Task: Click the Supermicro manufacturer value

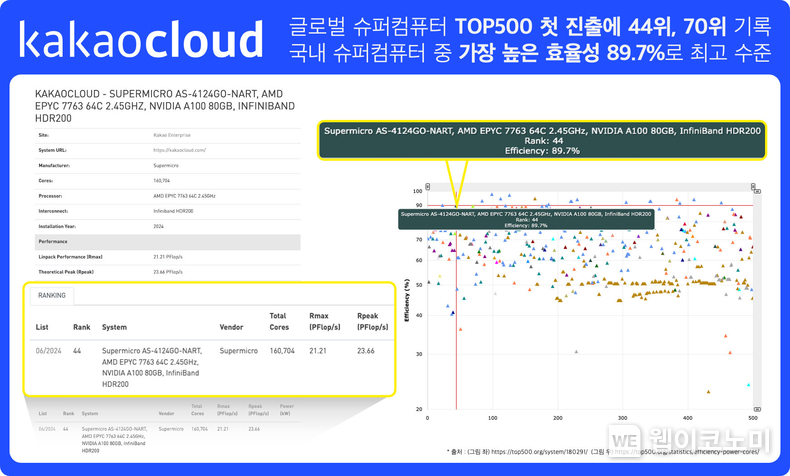Action: (166, 165)
